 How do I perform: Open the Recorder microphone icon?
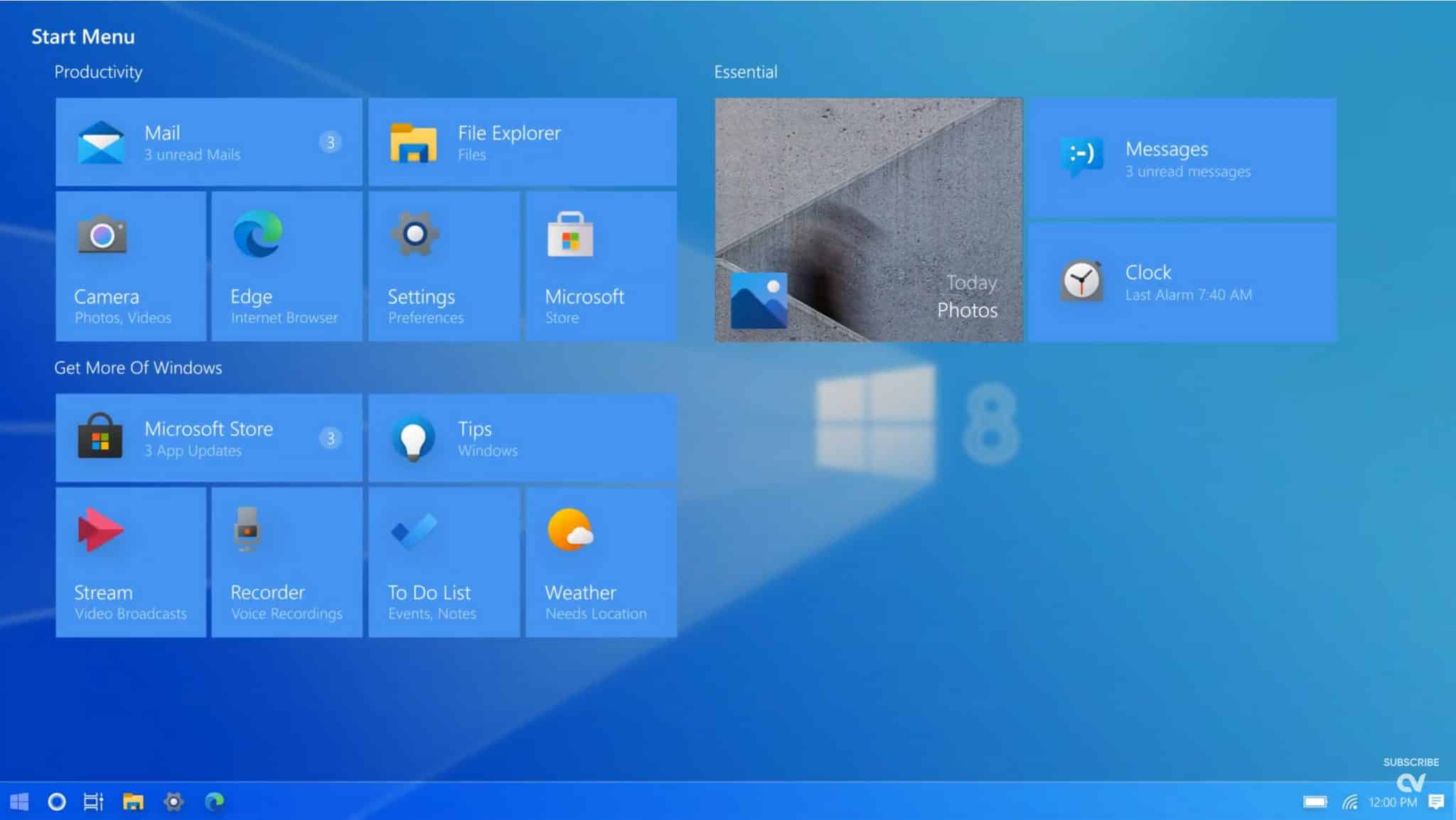click(x=247, y=529)
